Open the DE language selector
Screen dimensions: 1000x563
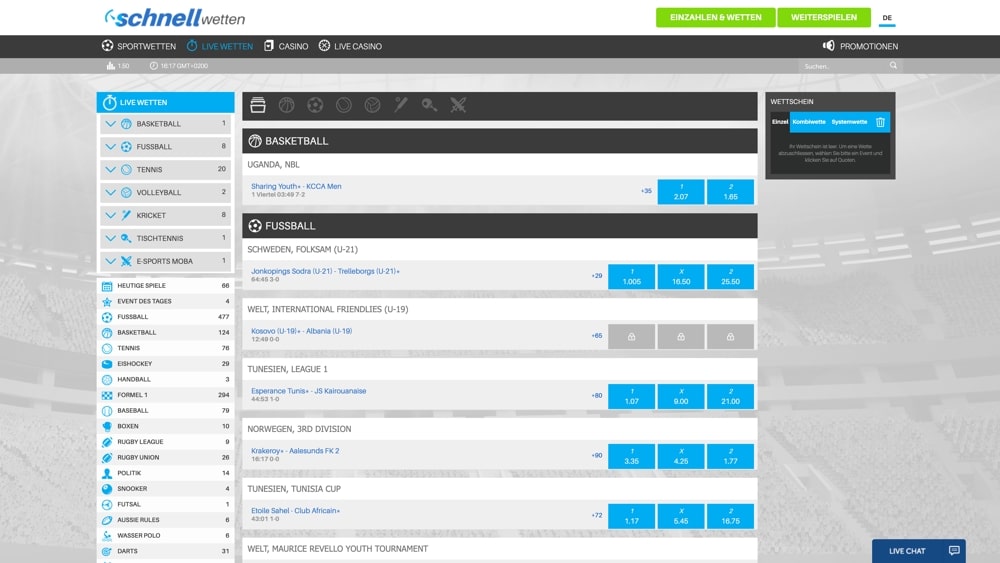tap(887, 18)
